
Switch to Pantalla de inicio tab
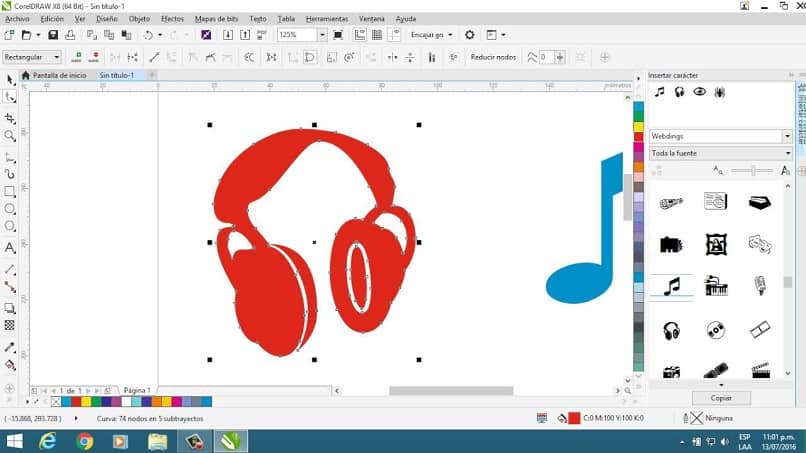(58, 76)
